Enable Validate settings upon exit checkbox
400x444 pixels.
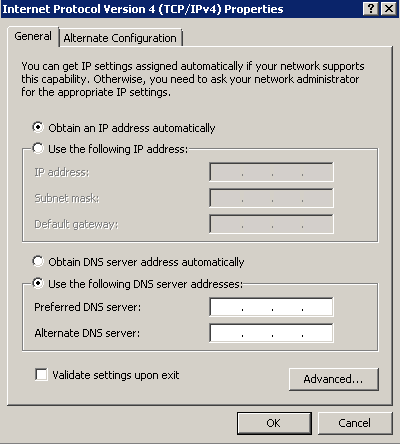click(x=41, y=374)
